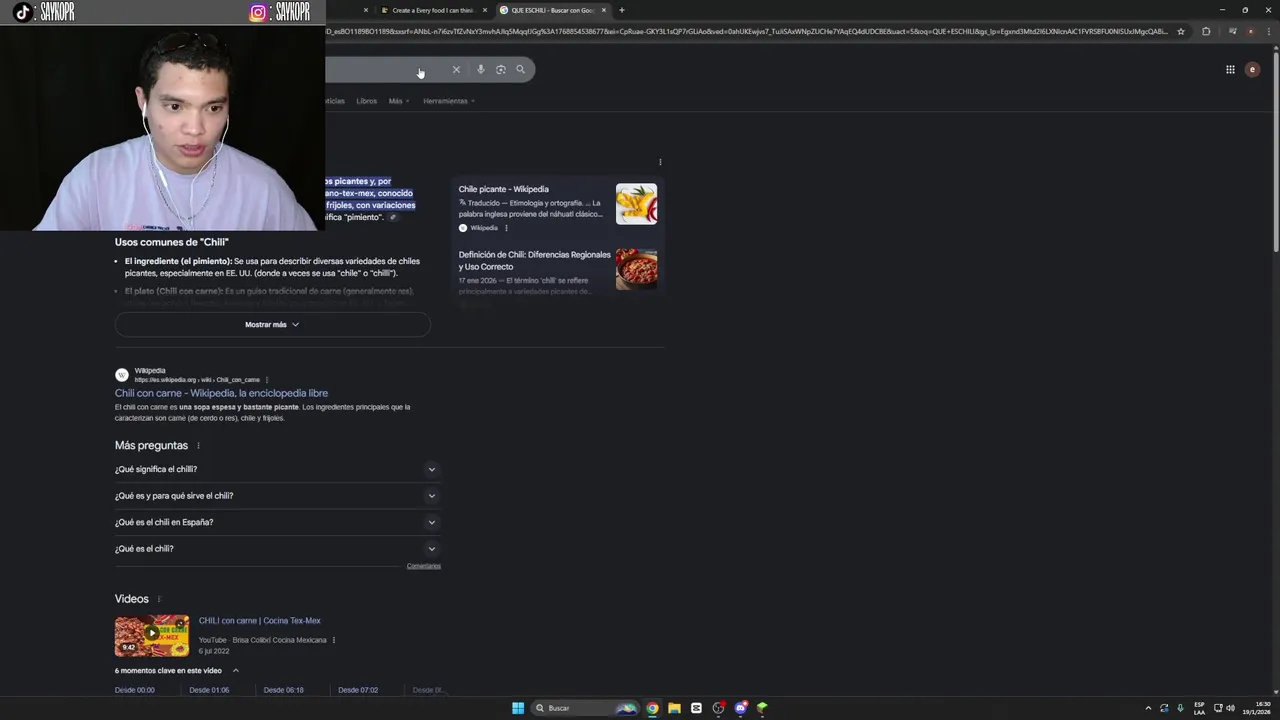Click the copy-link icon after 'pimiento'
This screenshot has height=720, width=1280.
393,217
